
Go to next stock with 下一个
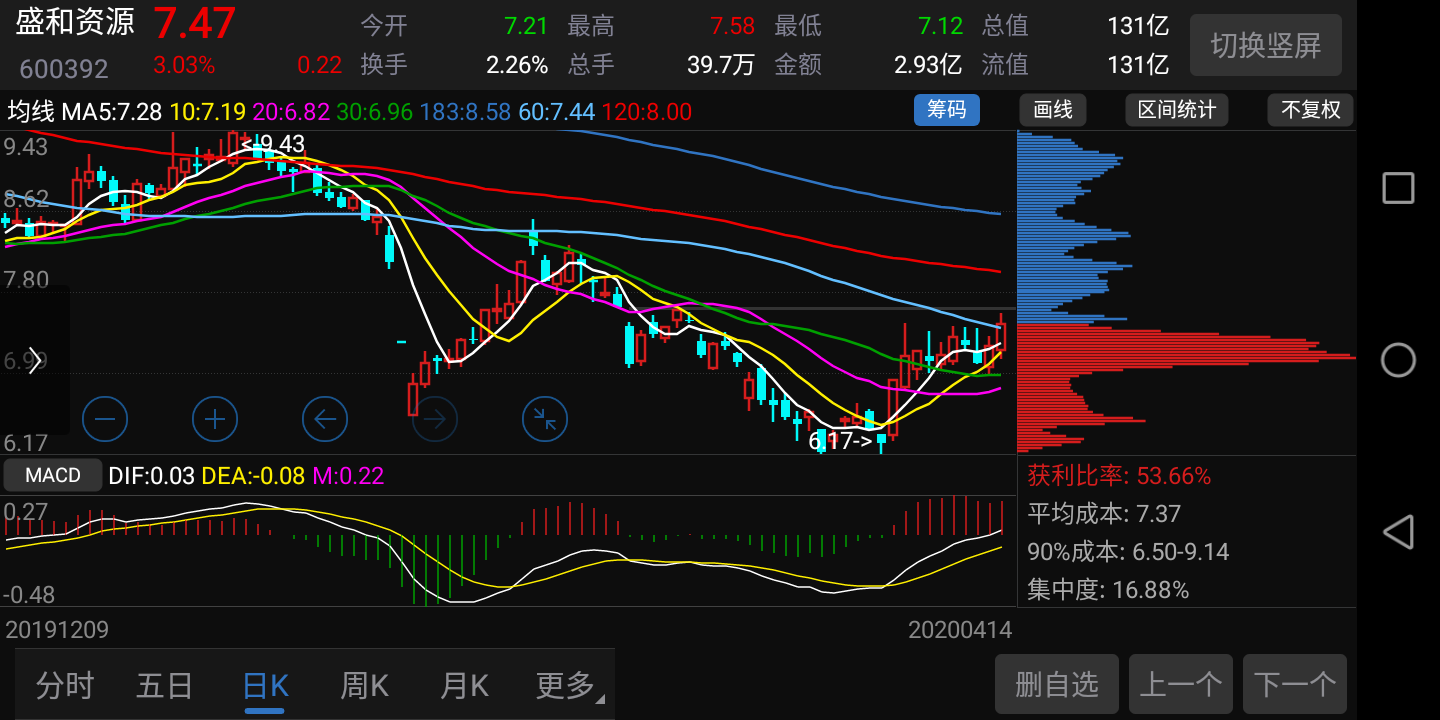click(x=1295, y=685)
